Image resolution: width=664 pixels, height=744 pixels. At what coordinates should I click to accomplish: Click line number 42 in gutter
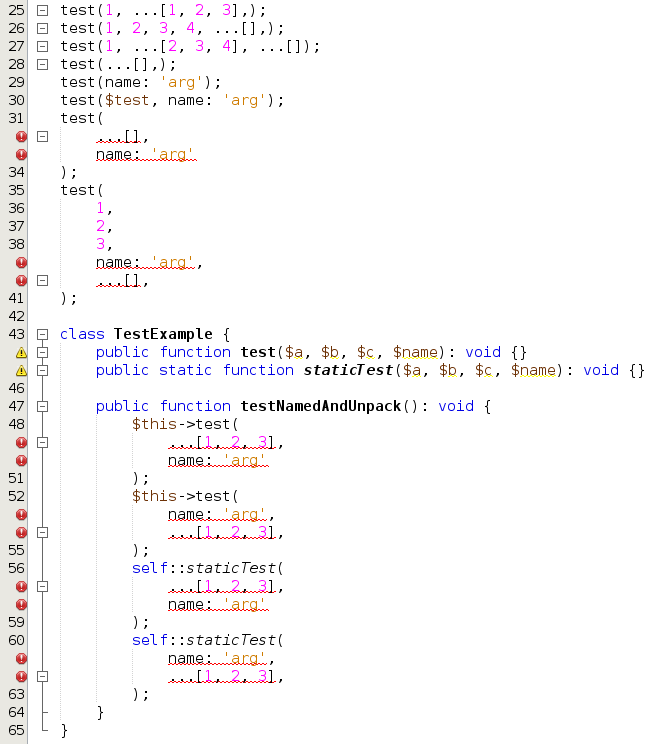16,316
